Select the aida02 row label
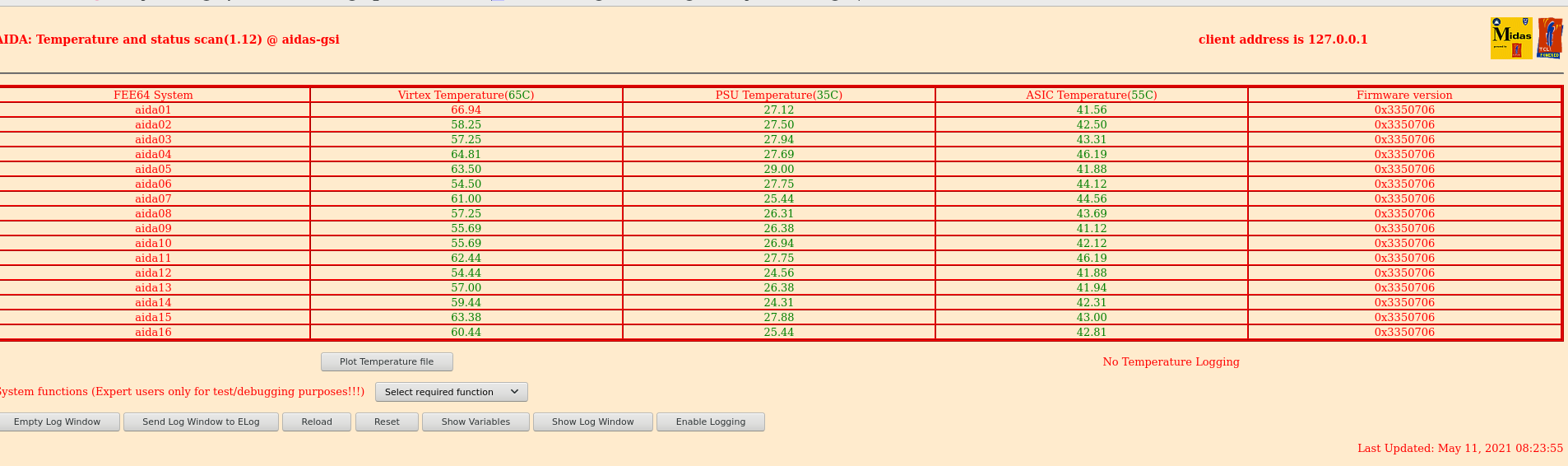This screenshot has width=1568, height=466. click(153, 124)
